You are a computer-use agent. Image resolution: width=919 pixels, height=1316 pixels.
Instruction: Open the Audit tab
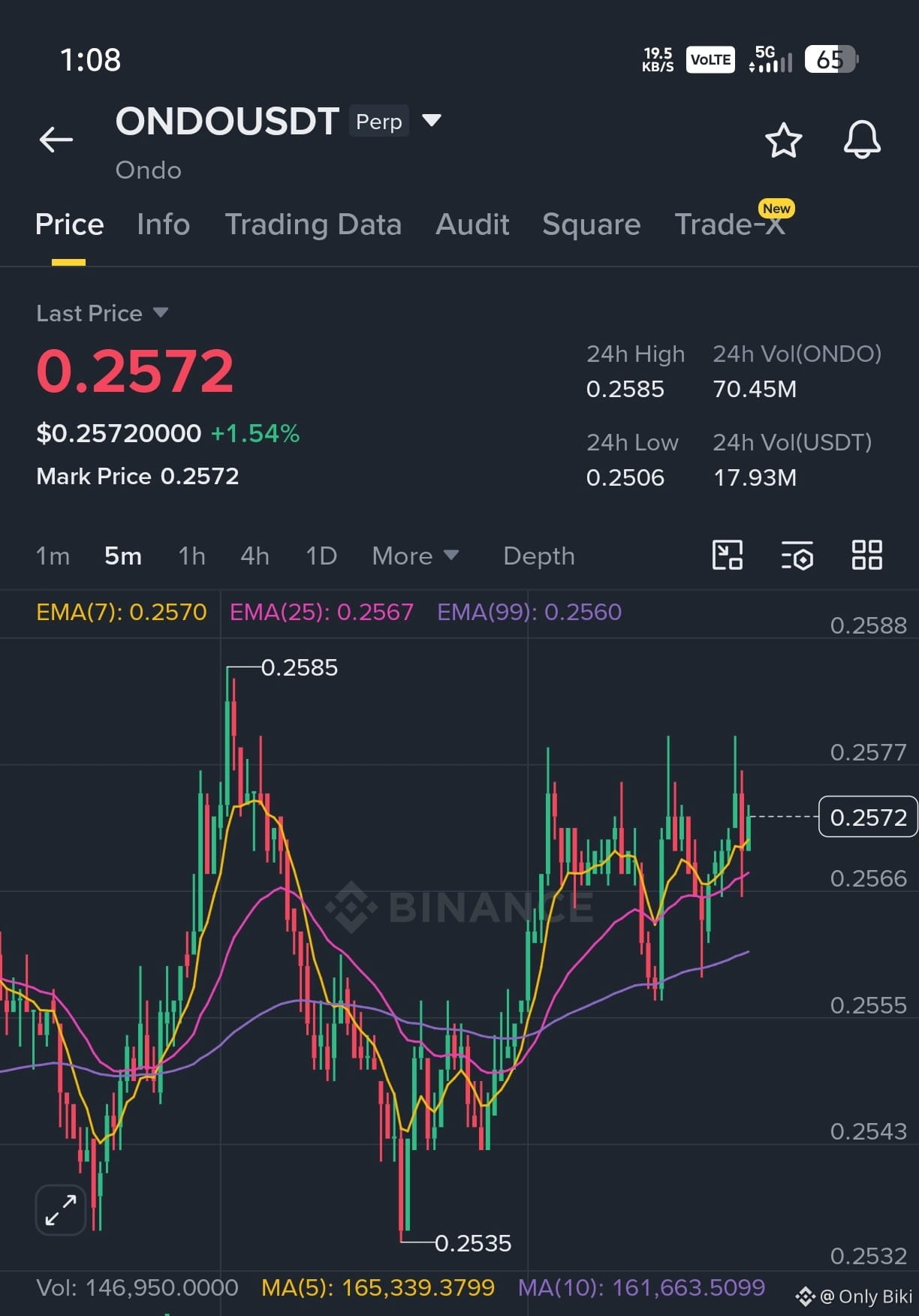click(x=472, y=224)
